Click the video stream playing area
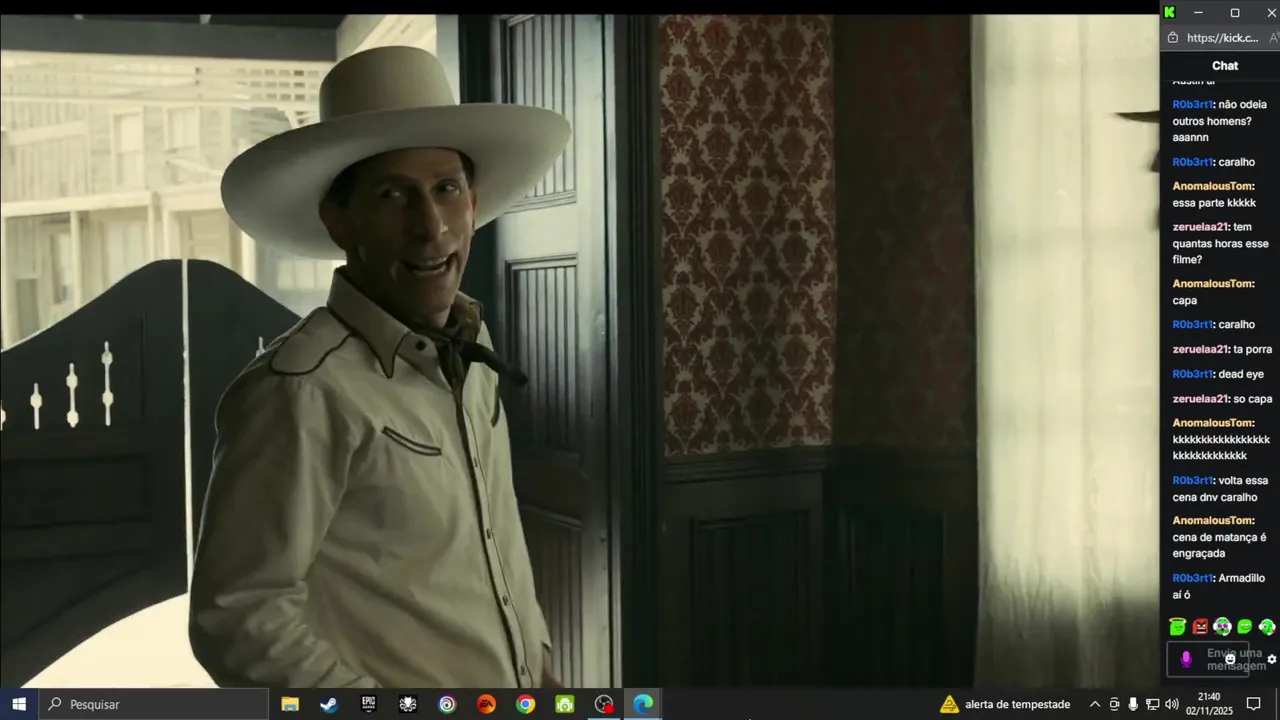1280x720 pixels. [x=580, y=350]
